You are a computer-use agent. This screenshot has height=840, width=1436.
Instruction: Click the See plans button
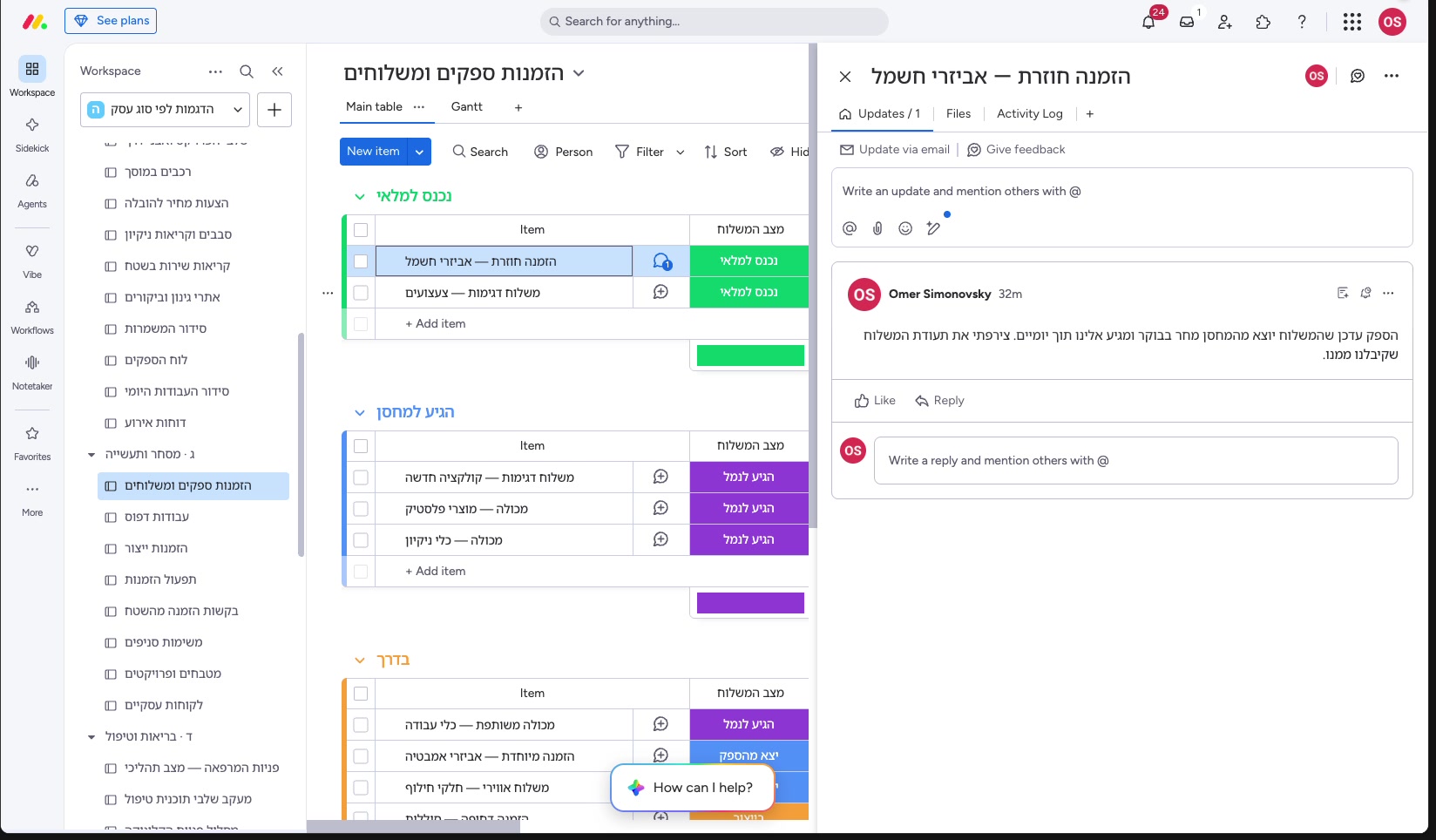(111, 21)
